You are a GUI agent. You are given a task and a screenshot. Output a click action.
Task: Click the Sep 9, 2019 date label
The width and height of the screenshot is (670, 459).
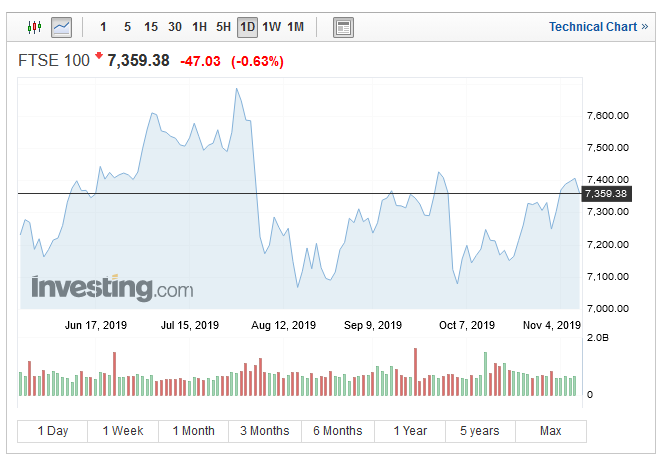373,325
